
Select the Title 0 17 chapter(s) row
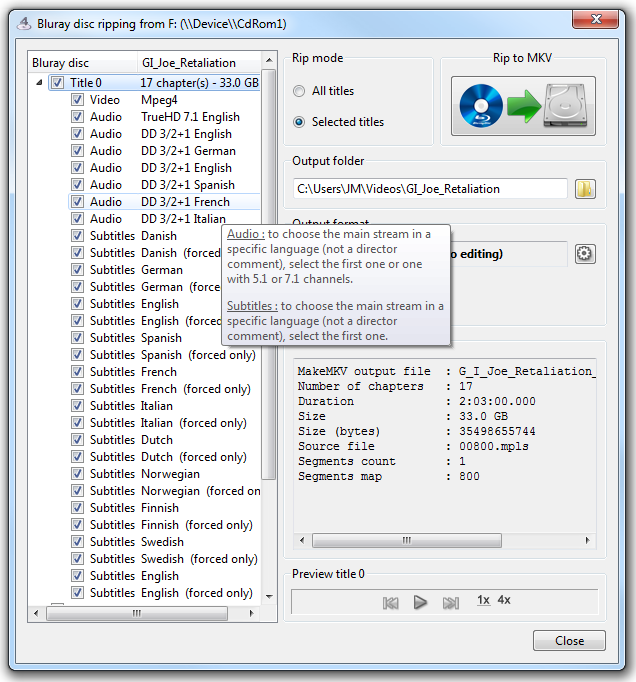coord(154,83)
